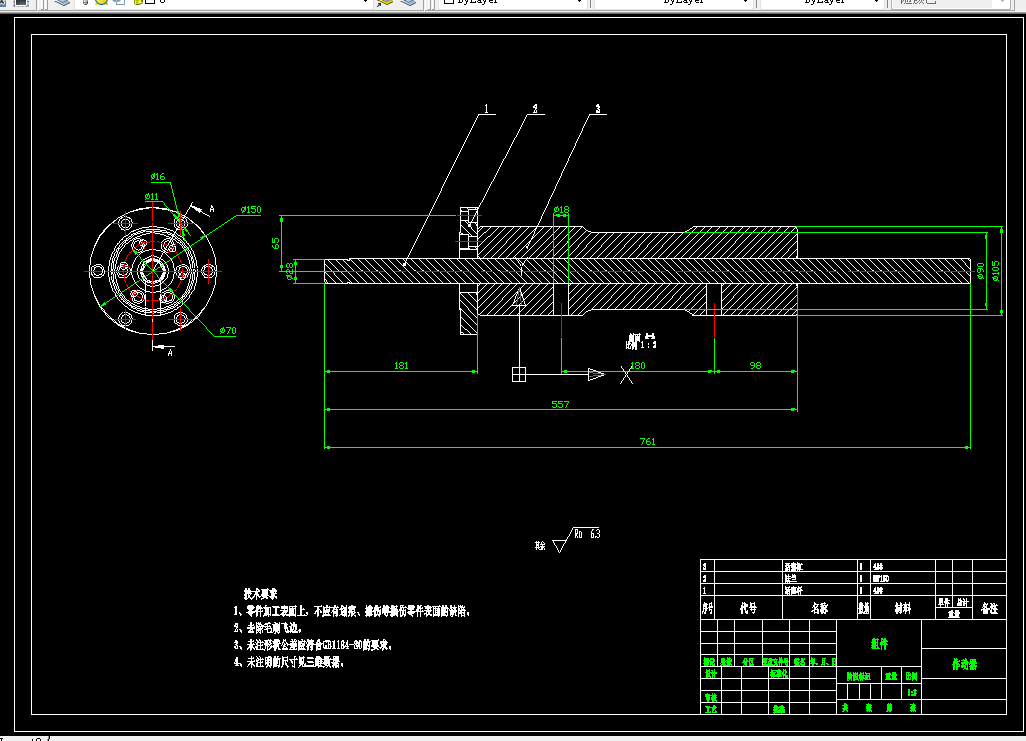Open the Layer Properties Manager icon
The height and width of the screenshot is (741, 1026).
tap(62, 3)
